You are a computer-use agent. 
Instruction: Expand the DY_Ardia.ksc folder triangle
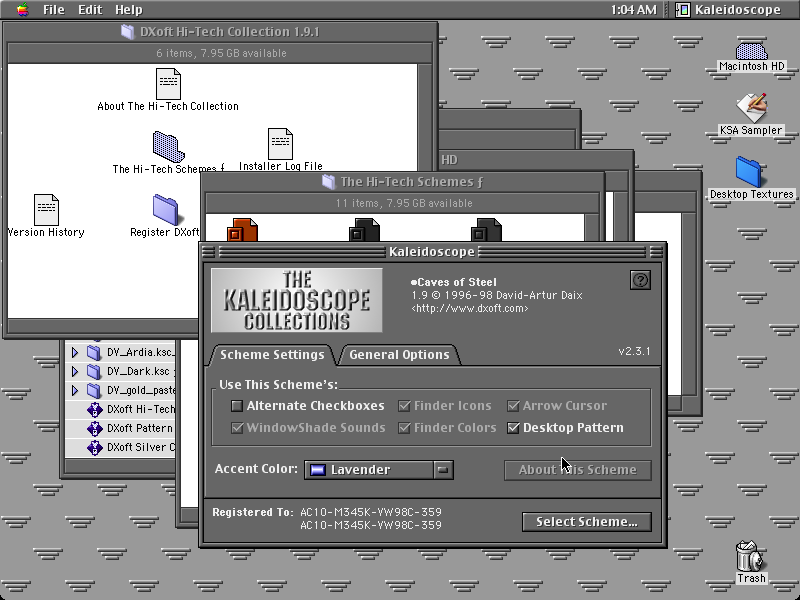click(74, 352)
